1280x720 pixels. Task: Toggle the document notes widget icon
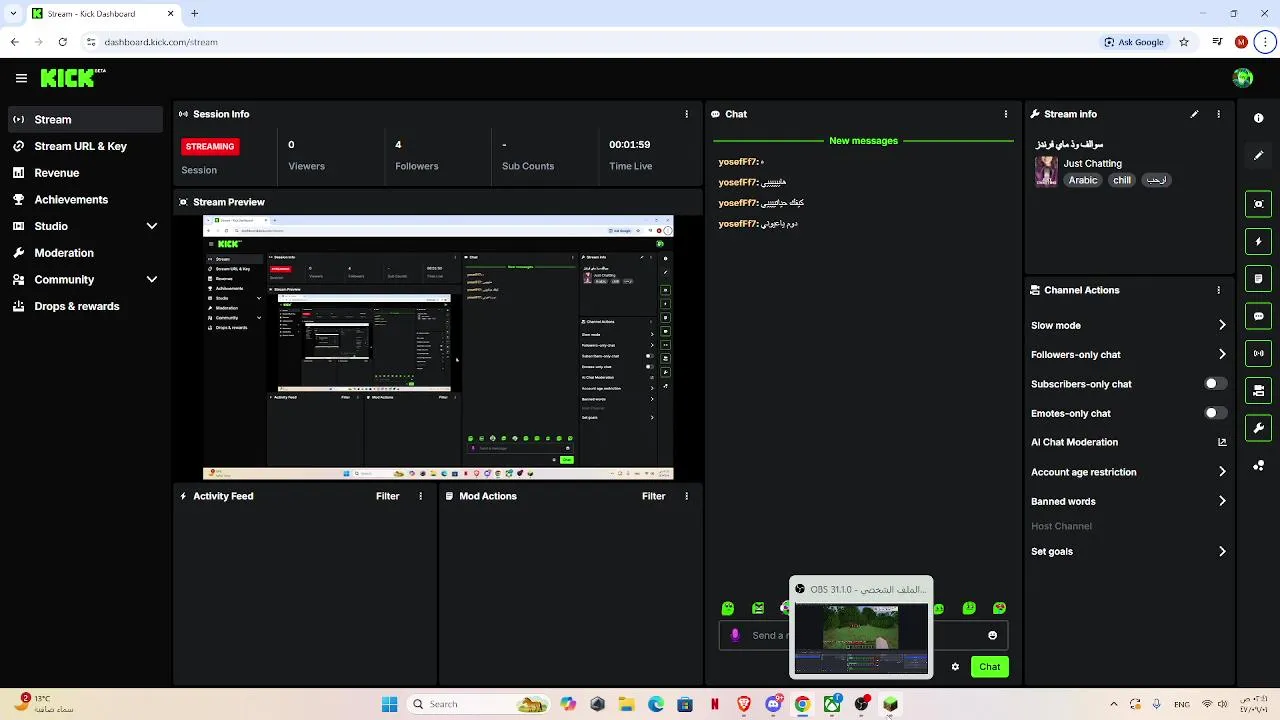point(1258,278)
